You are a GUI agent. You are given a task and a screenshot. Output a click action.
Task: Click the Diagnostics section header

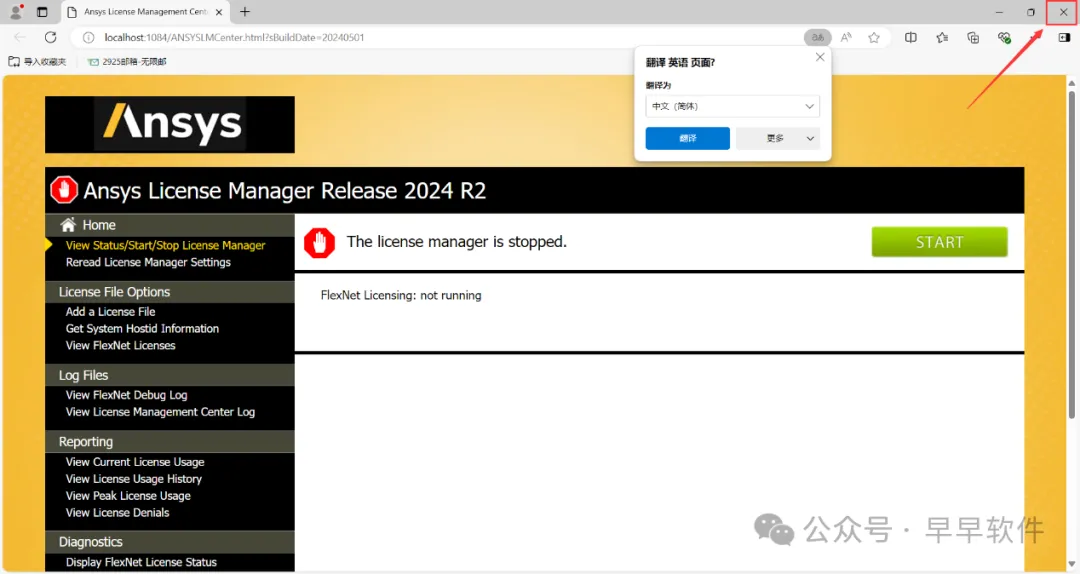(x=169, y=542)
